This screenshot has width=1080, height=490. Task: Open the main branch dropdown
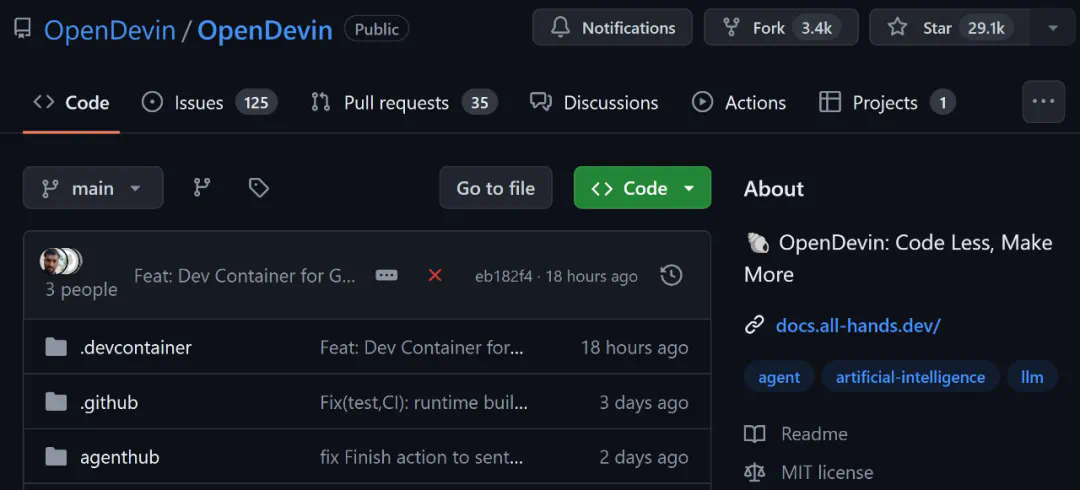click(x=93, y=188)
